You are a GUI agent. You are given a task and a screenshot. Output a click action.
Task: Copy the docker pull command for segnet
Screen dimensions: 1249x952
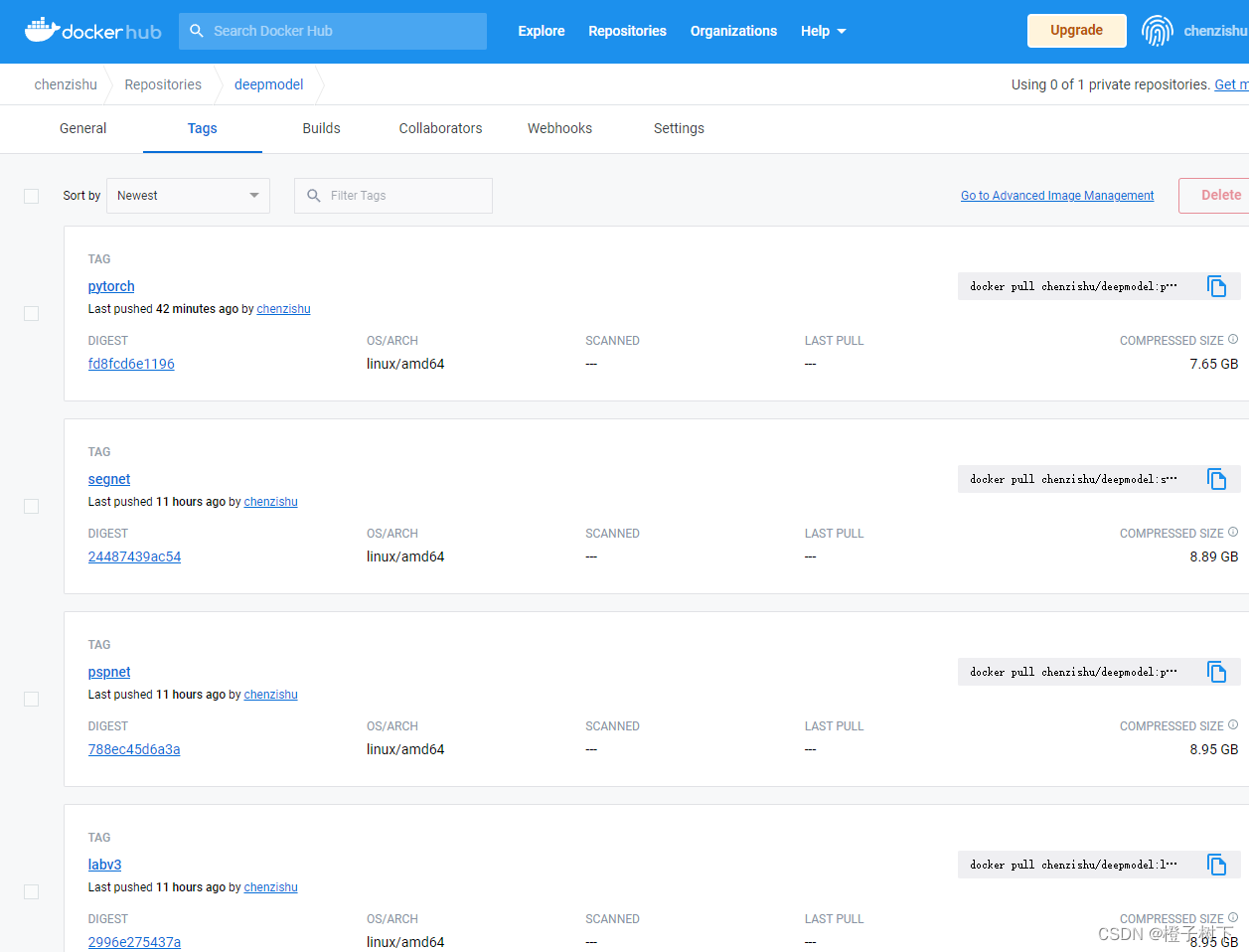point(1216,479)
